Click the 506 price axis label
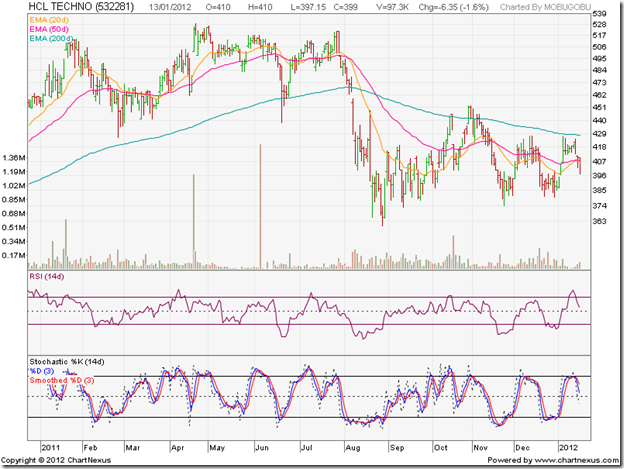 [x=599, y=47]
